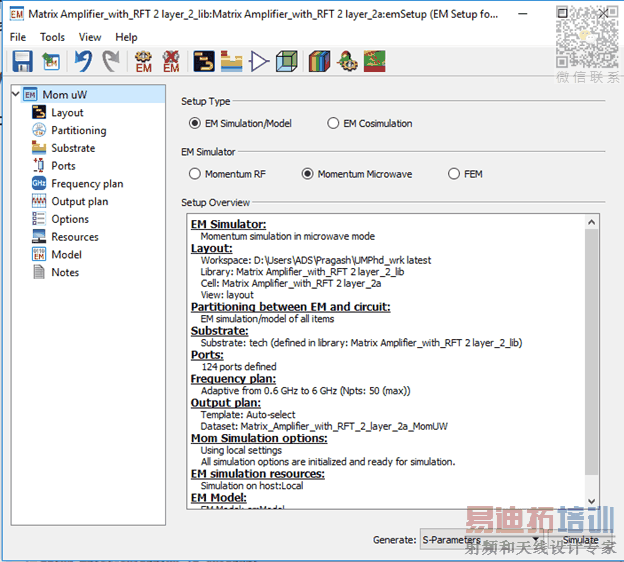Select Layout in the setup tree
This screenshot has width=624, height=562.
click(x=67, y=113)
